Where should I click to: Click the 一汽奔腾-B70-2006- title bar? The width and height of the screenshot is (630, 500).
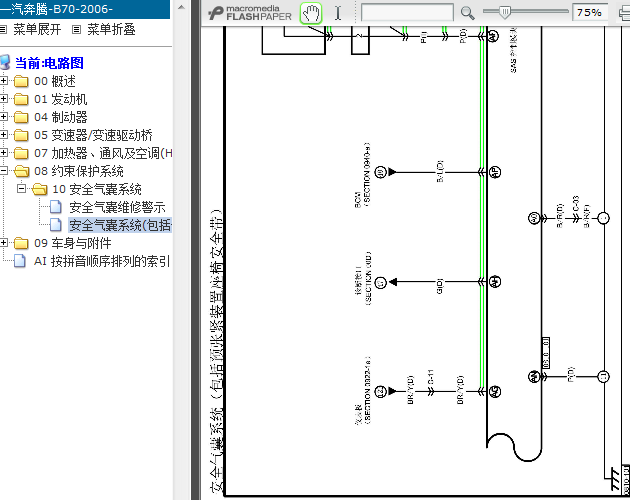pyautogui.click(x=85, y=9)
